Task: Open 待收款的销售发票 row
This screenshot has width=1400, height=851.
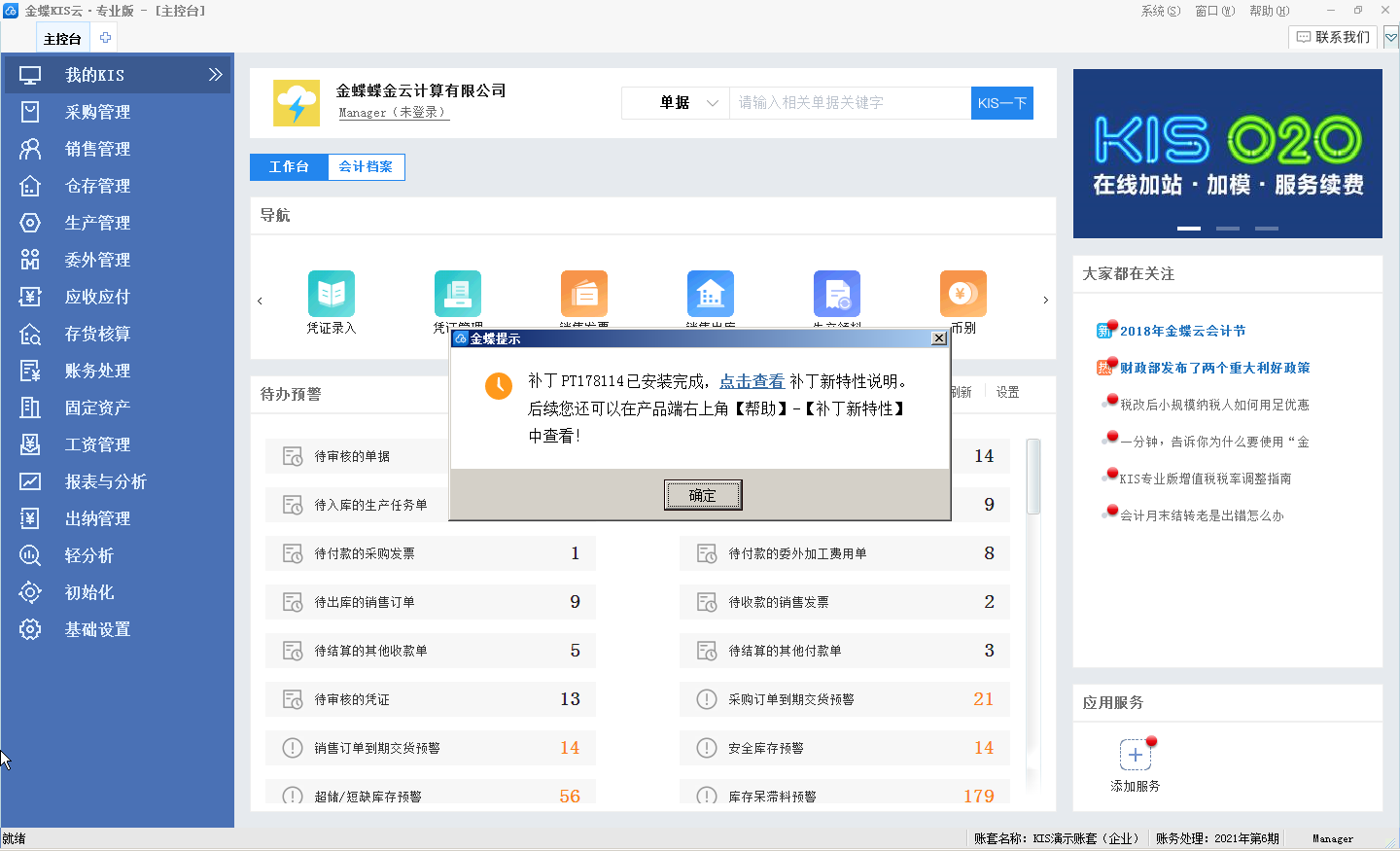Action: pos(845,602)
